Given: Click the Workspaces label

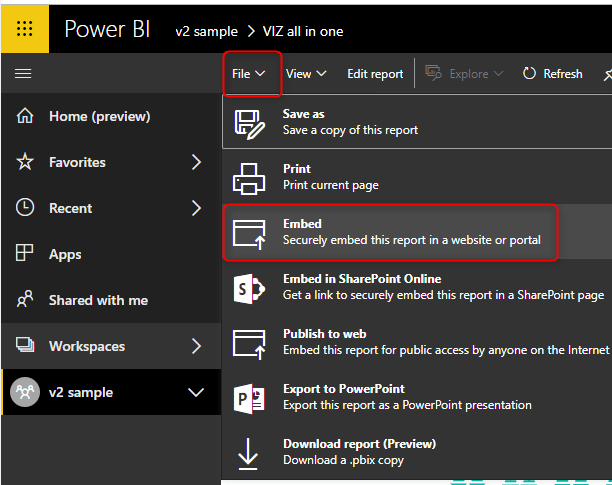Looking at the screenshot, I should click(x=87, y=346).
